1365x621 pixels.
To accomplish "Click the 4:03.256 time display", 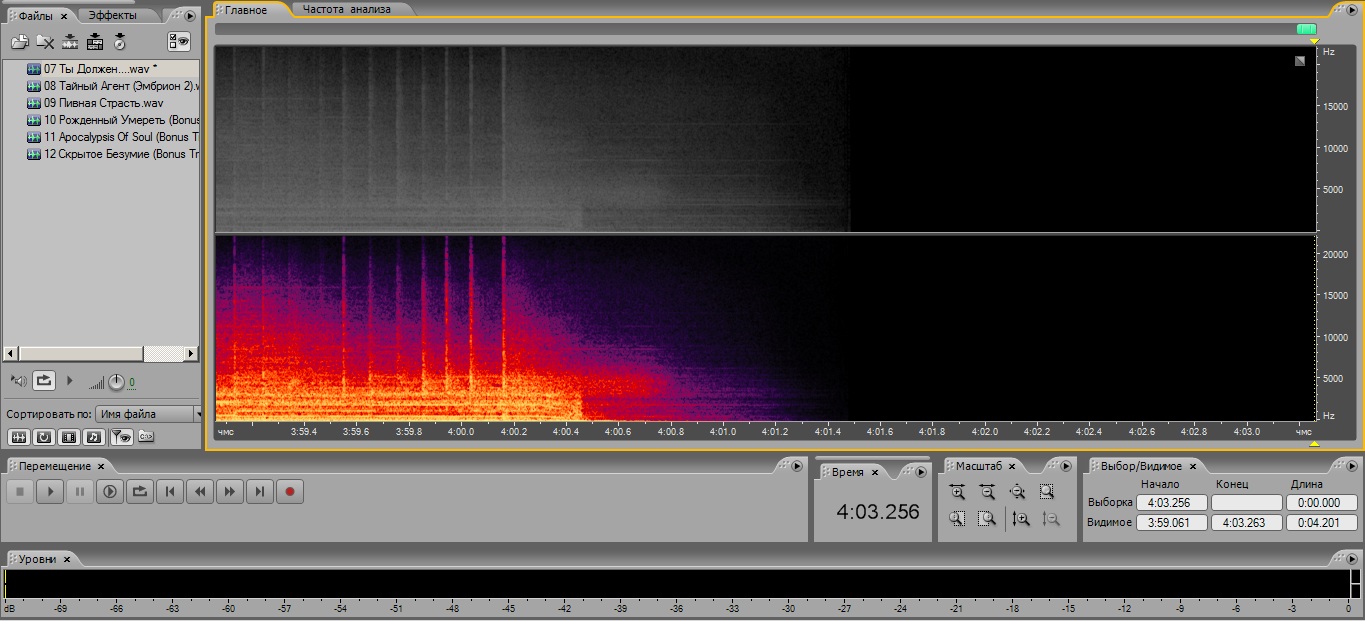I will [x=877, y=512].
